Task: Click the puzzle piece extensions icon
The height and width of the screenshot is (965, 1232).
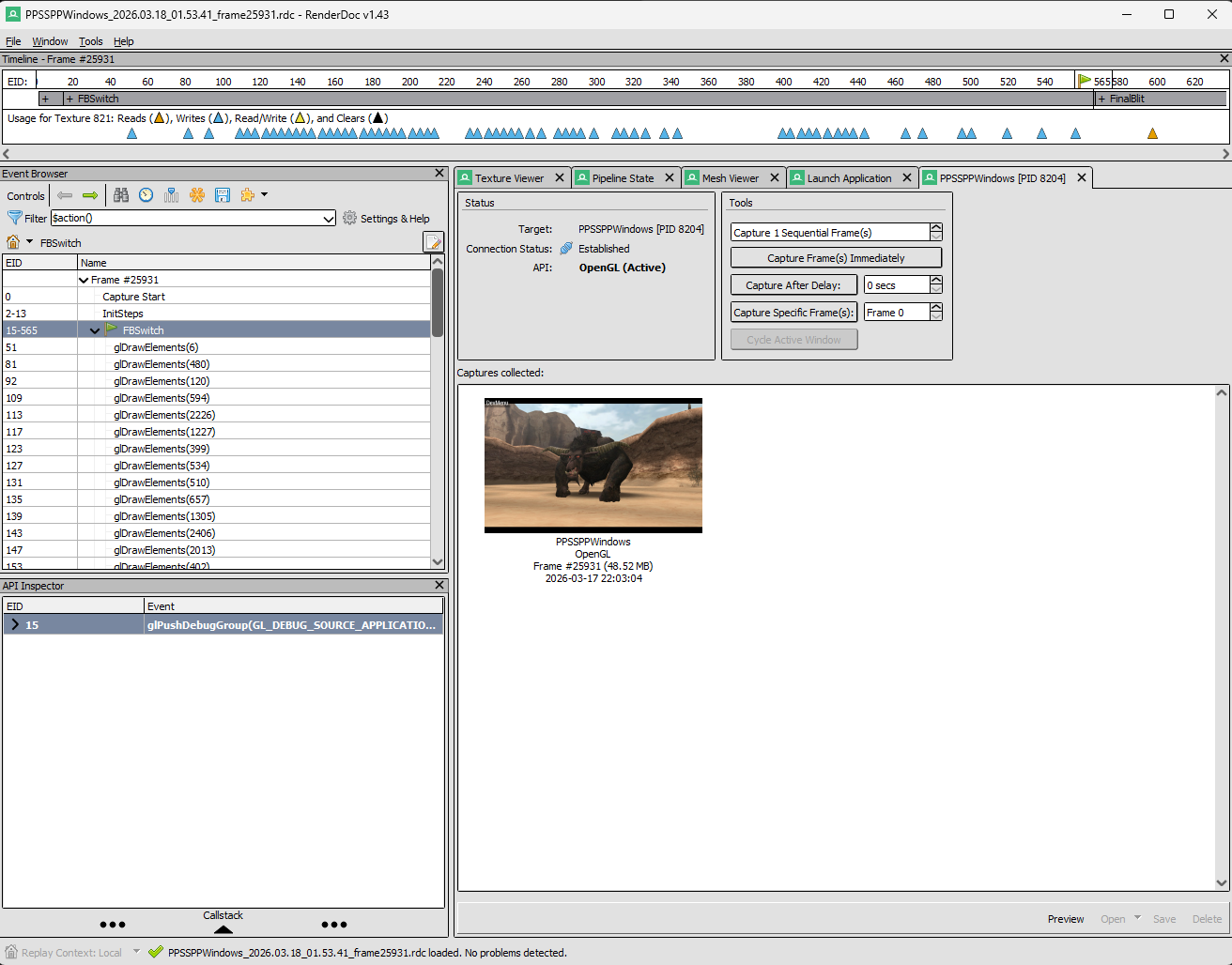Action: 248,195
